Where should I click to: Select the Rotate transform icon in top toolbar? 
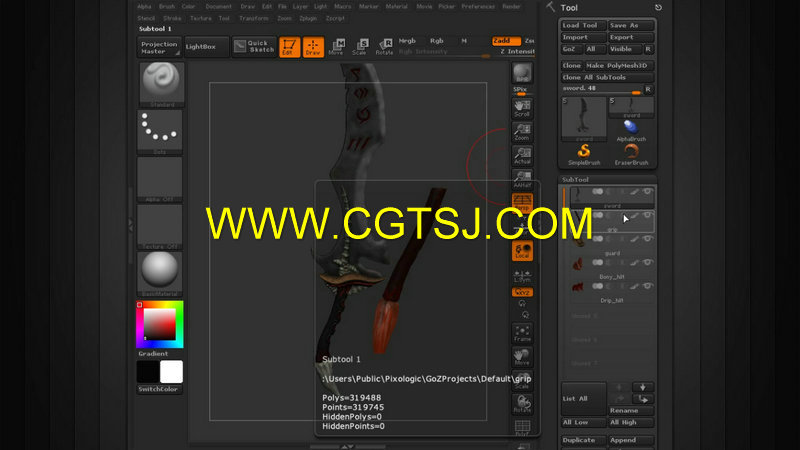point(384,47)
